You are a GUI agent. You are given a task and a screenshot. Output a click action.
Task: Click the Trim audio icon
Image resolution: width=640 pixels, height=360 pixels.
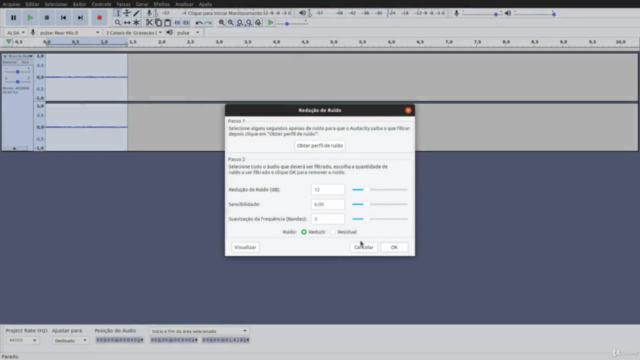coord(177,22)
